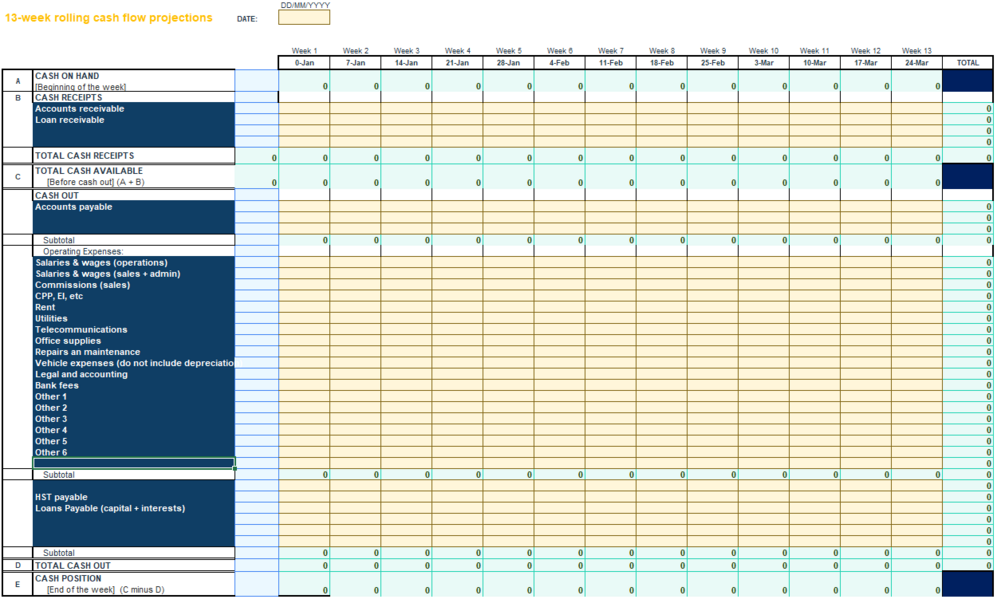Click the '21-Jan' date header
This screenshot has height=607, width=1005.
[x=458, y=63]
